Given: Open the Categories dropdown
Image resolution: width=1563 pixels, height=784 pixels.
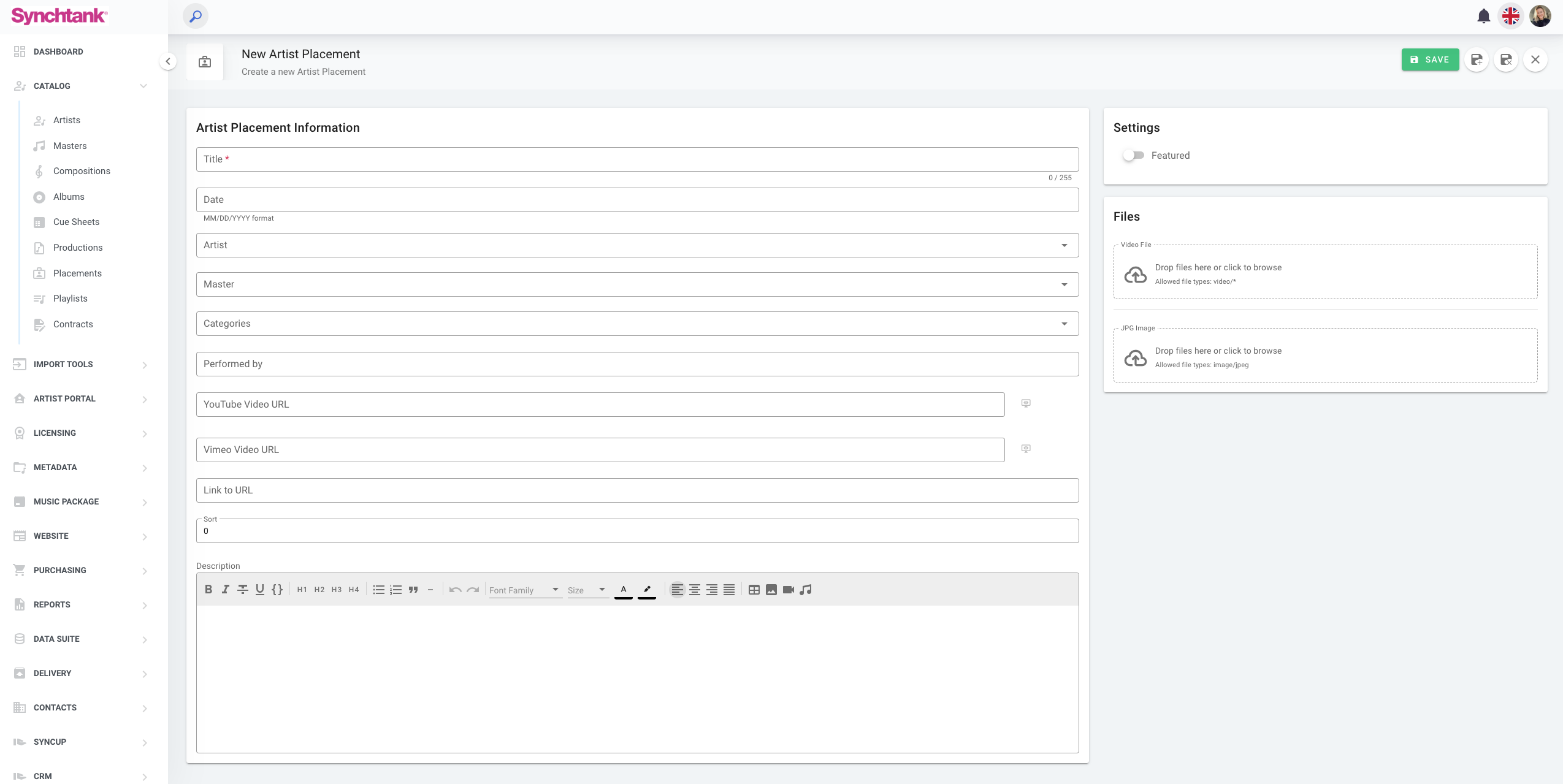Looking at the screenshot, I should click(x=637, y=324).
